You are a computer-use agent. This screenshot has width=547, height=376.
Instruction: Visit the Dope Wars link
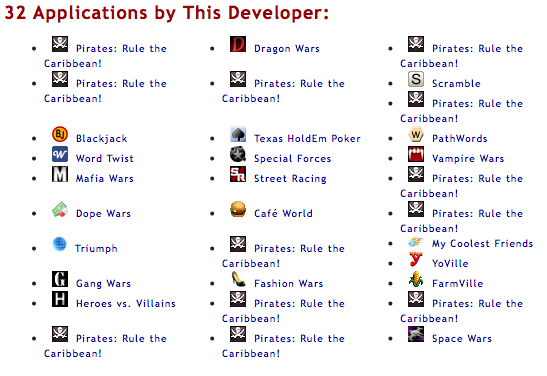click(x=103, y=214)
